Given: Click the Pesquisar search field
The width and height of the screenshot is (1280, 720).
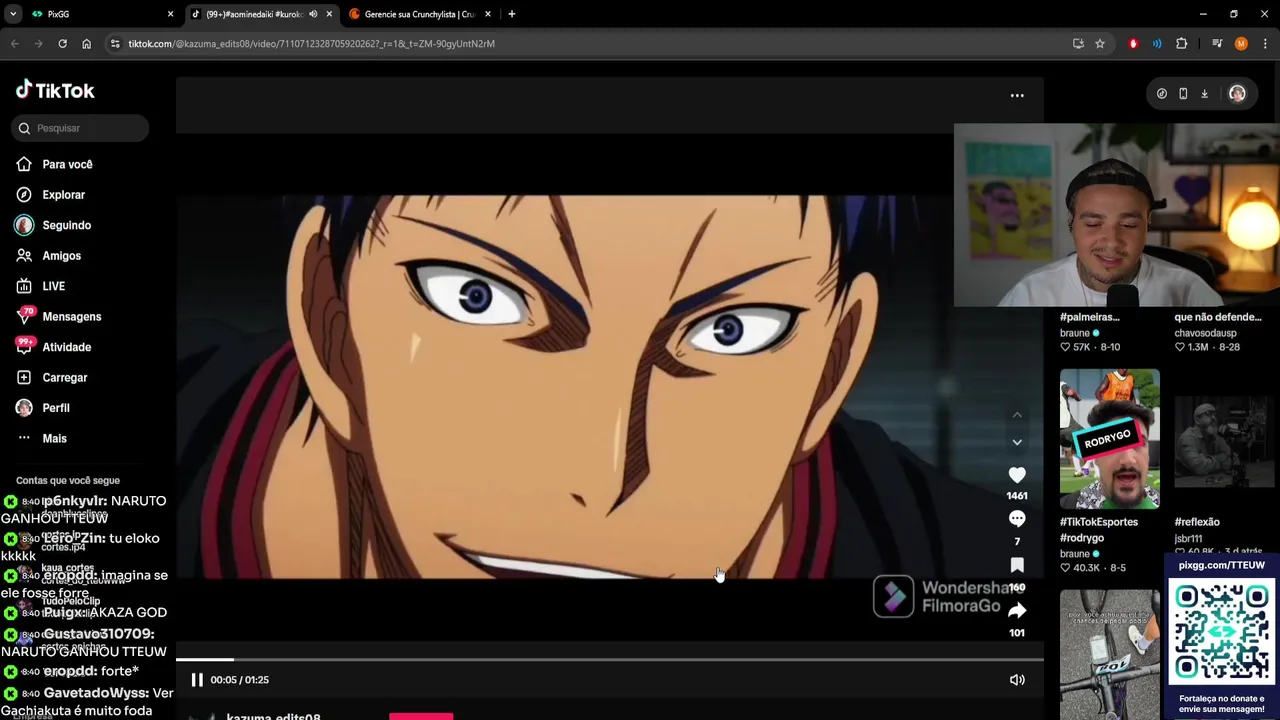Looking at the screenshot, I should pyautogui.click(x=81, y=128).
